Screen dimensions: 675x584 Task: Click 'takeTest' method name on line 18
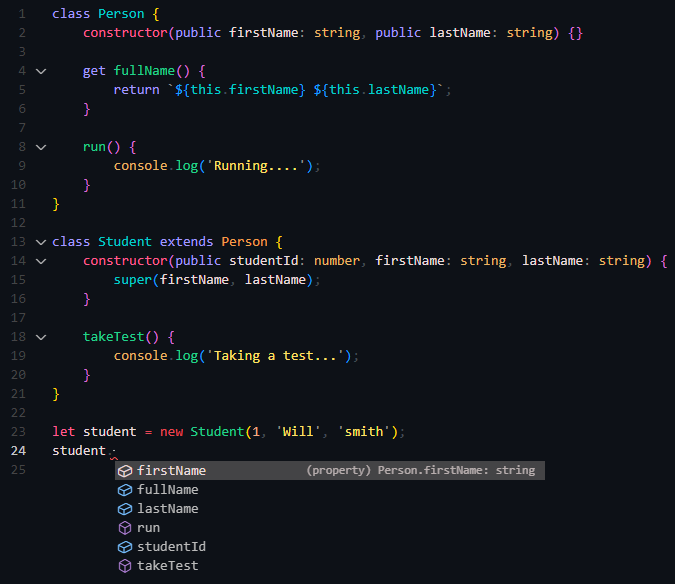click(114, 337)
